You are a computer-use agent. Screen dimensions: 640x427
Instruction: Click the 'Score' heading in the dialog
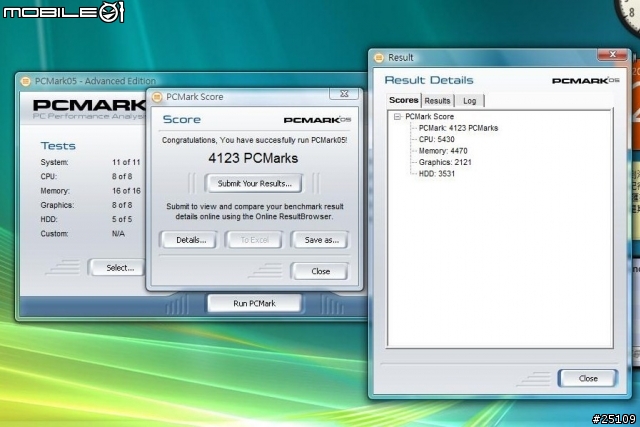pos(182,119)
